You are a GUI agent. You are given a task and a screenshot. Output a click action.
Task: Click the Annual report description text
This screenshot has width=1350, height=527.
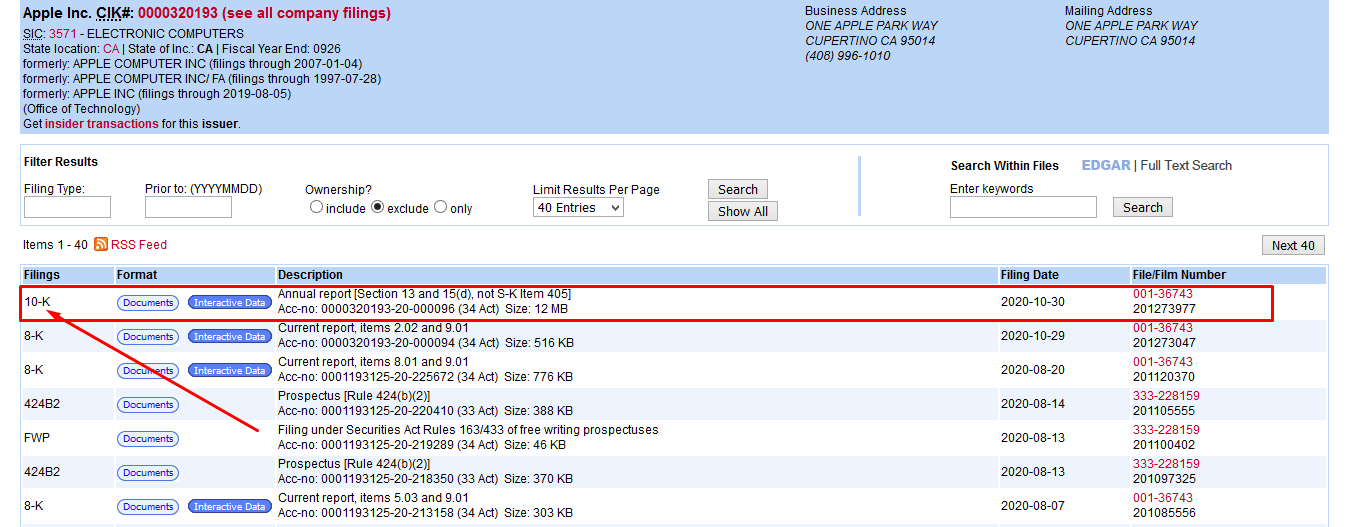coord(424,294)
